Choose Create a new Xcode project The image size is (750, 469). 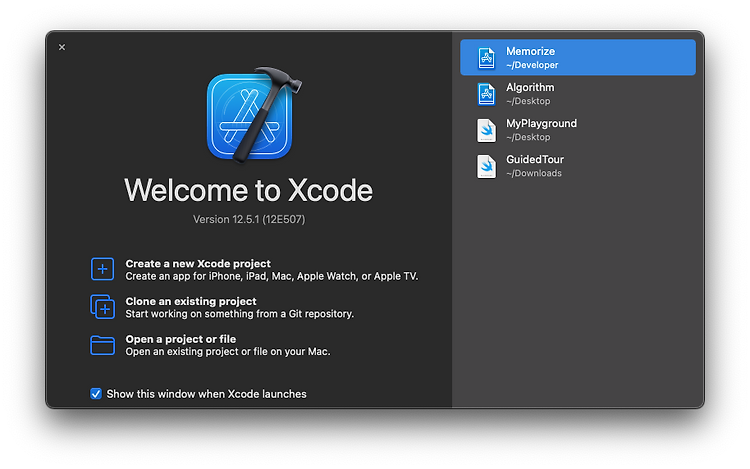point(198,263)
